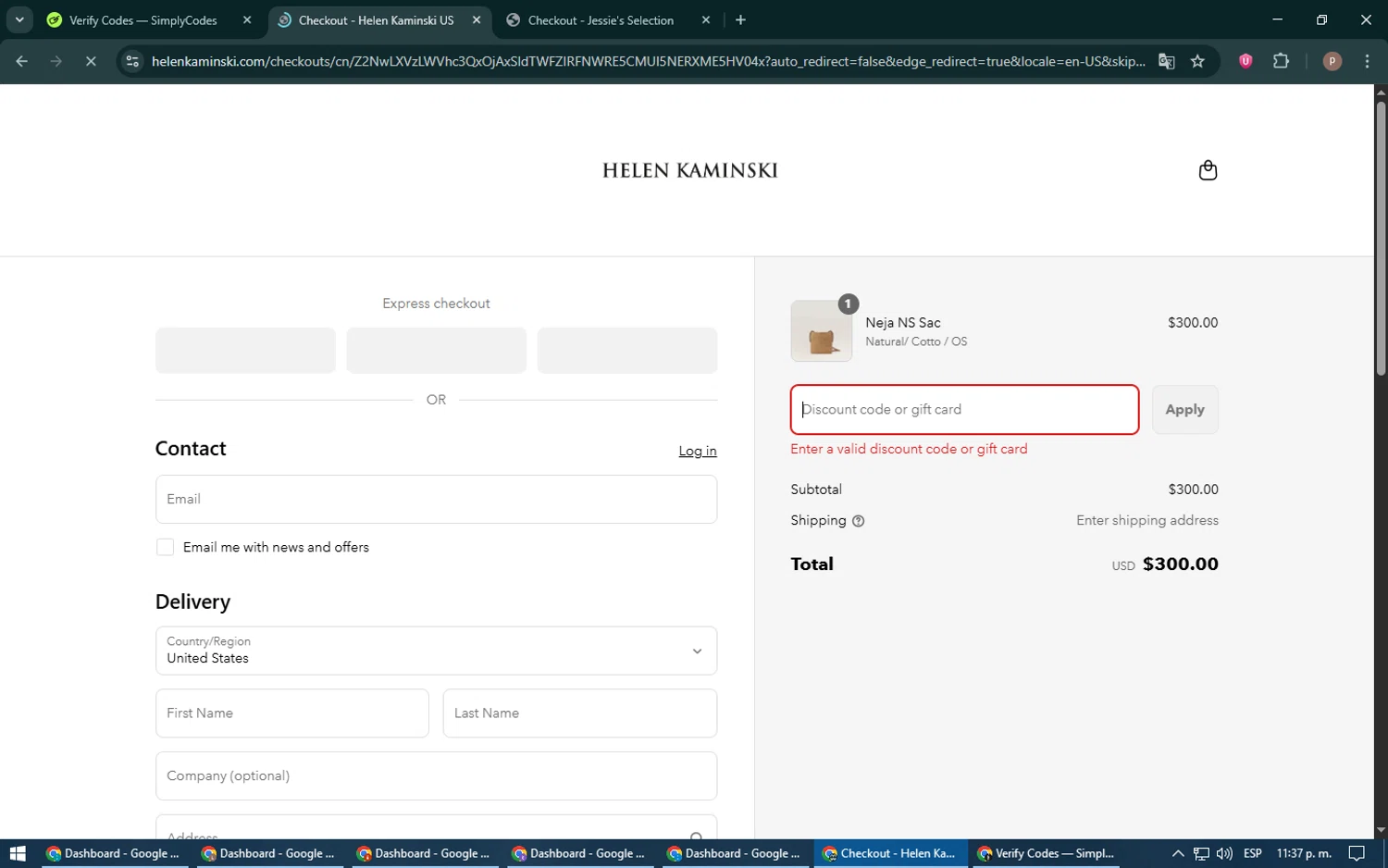Open site information icon in address bar
Screen dimensions: 1388x868
[132, 61]
